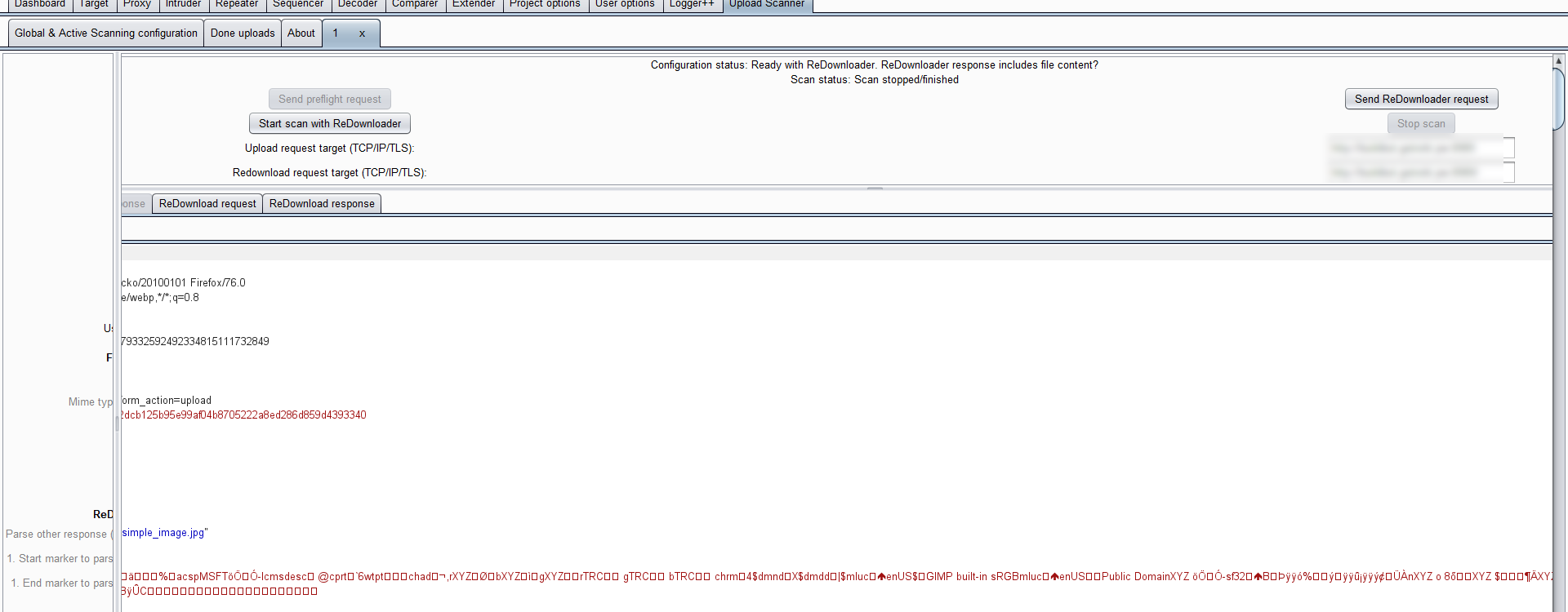Open the Decoder tab

point(358,5)
